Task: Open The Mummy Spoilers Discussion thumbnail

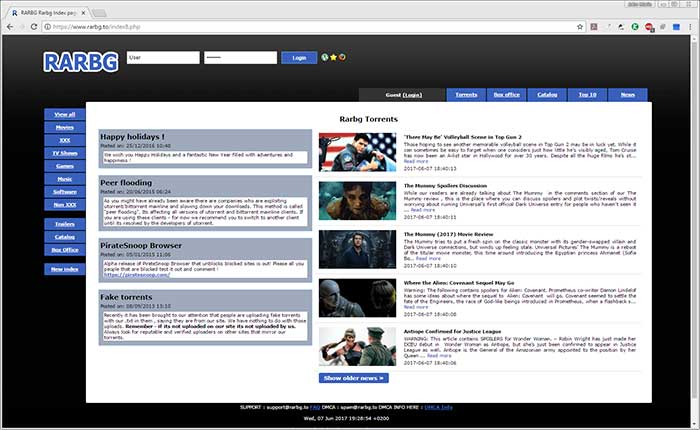Action: pyautogui.click(x=357, y=200)
